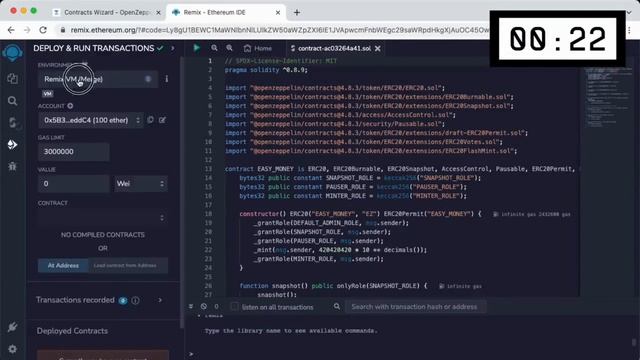
Task: Expand the Transactions recorded section
Action: pyautogui.click(x=160, y=300)
